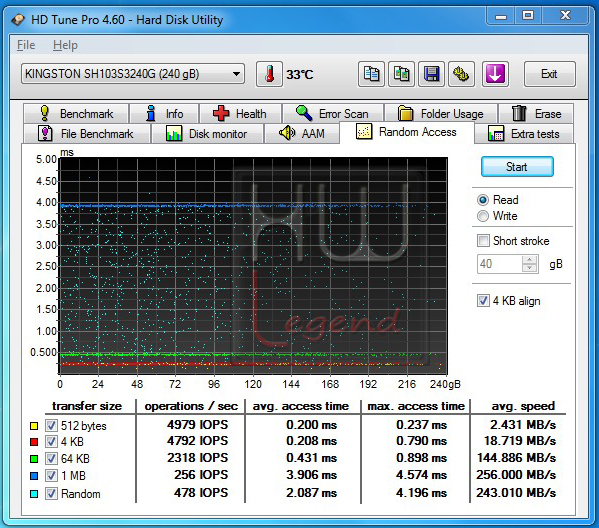Save screenshot with floppy disk icon

tap(431, 74)
